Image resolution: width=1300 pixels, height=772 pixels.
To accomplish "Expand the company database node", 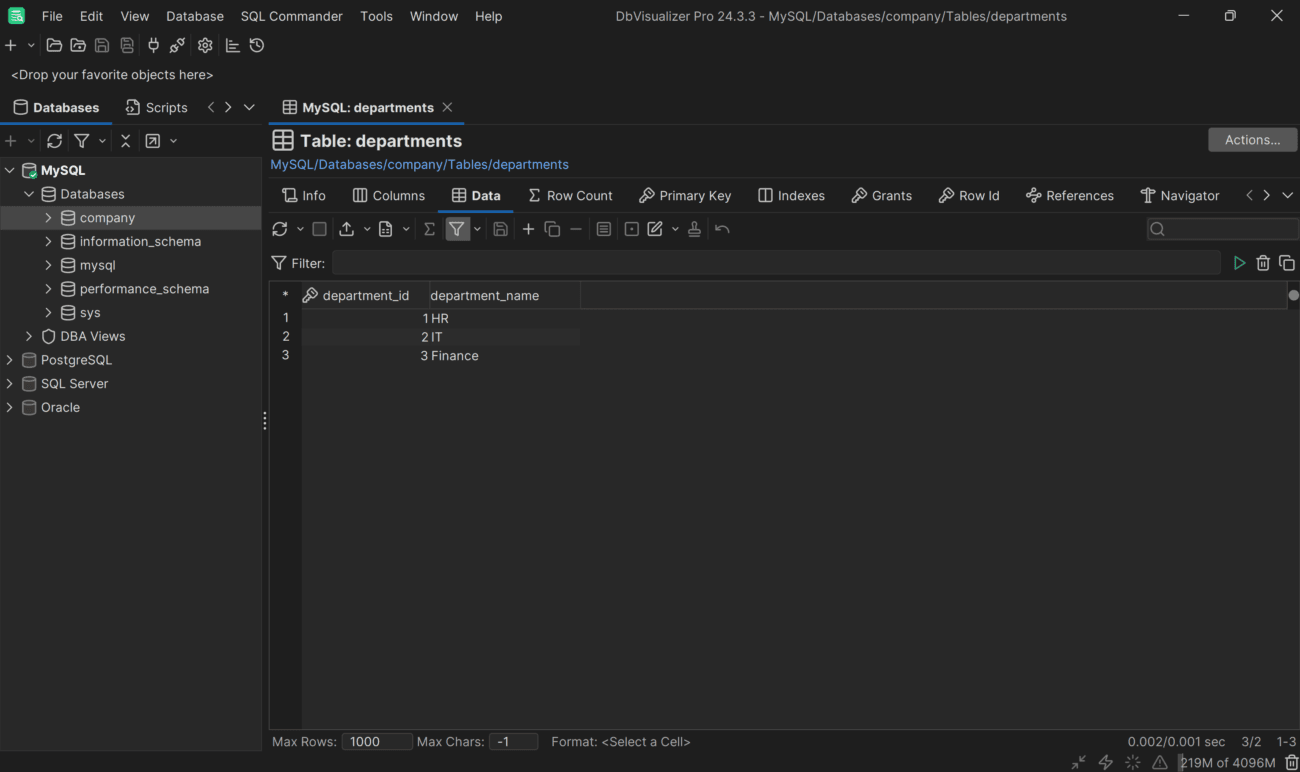I will click(47, 217).
